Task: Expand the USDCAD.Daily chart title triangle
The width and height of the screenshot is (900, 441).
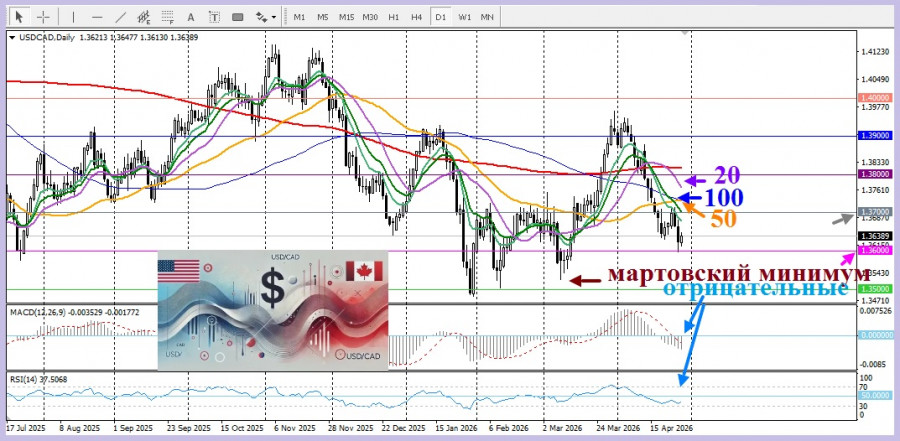Action: coord(11,37)
